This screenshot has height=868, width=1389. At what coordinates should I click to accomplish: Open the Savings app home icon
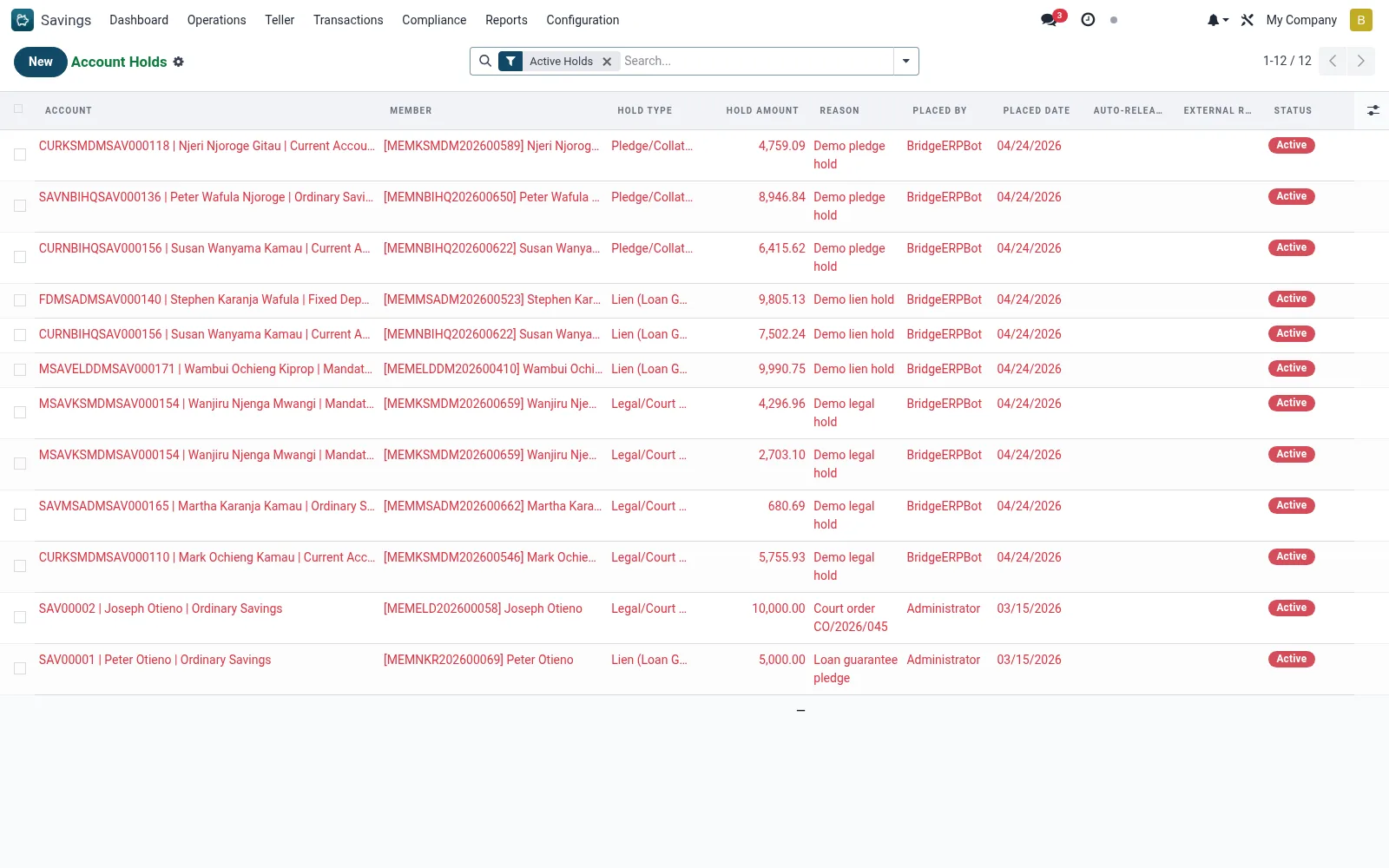[x=23, y=20]
